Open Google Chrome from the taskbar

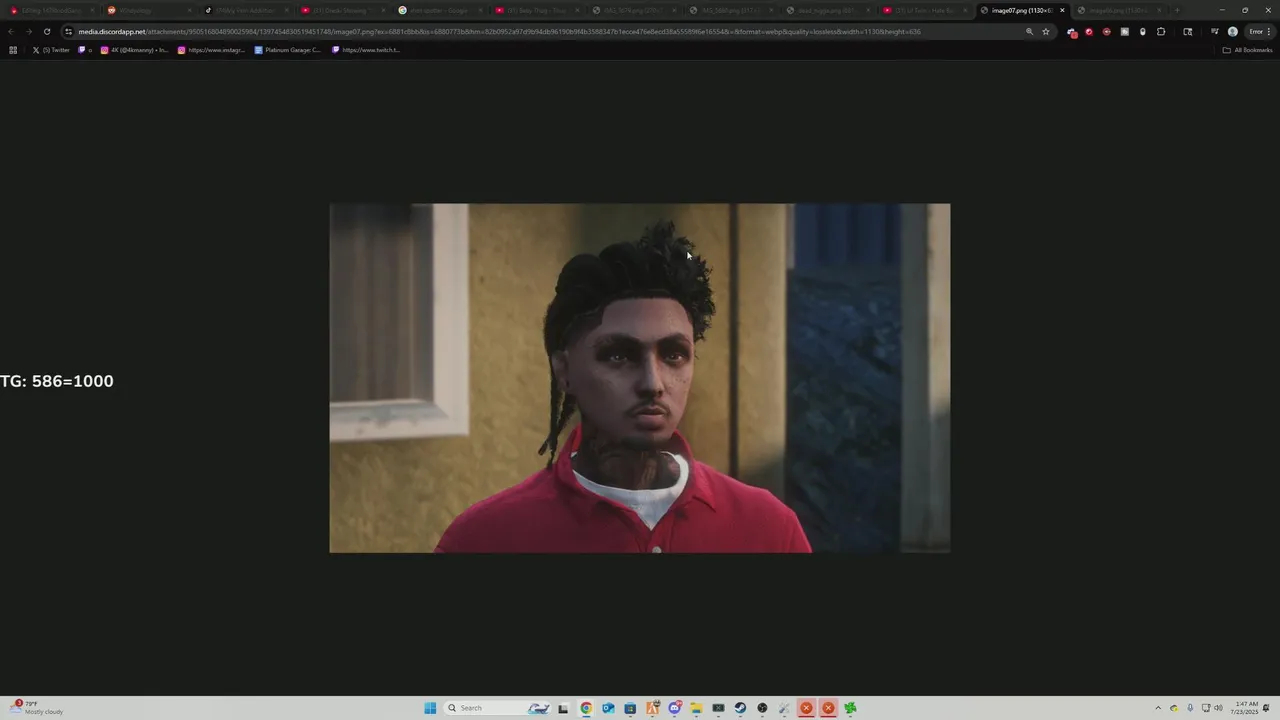pyautogui.click(x=586, y=708)
